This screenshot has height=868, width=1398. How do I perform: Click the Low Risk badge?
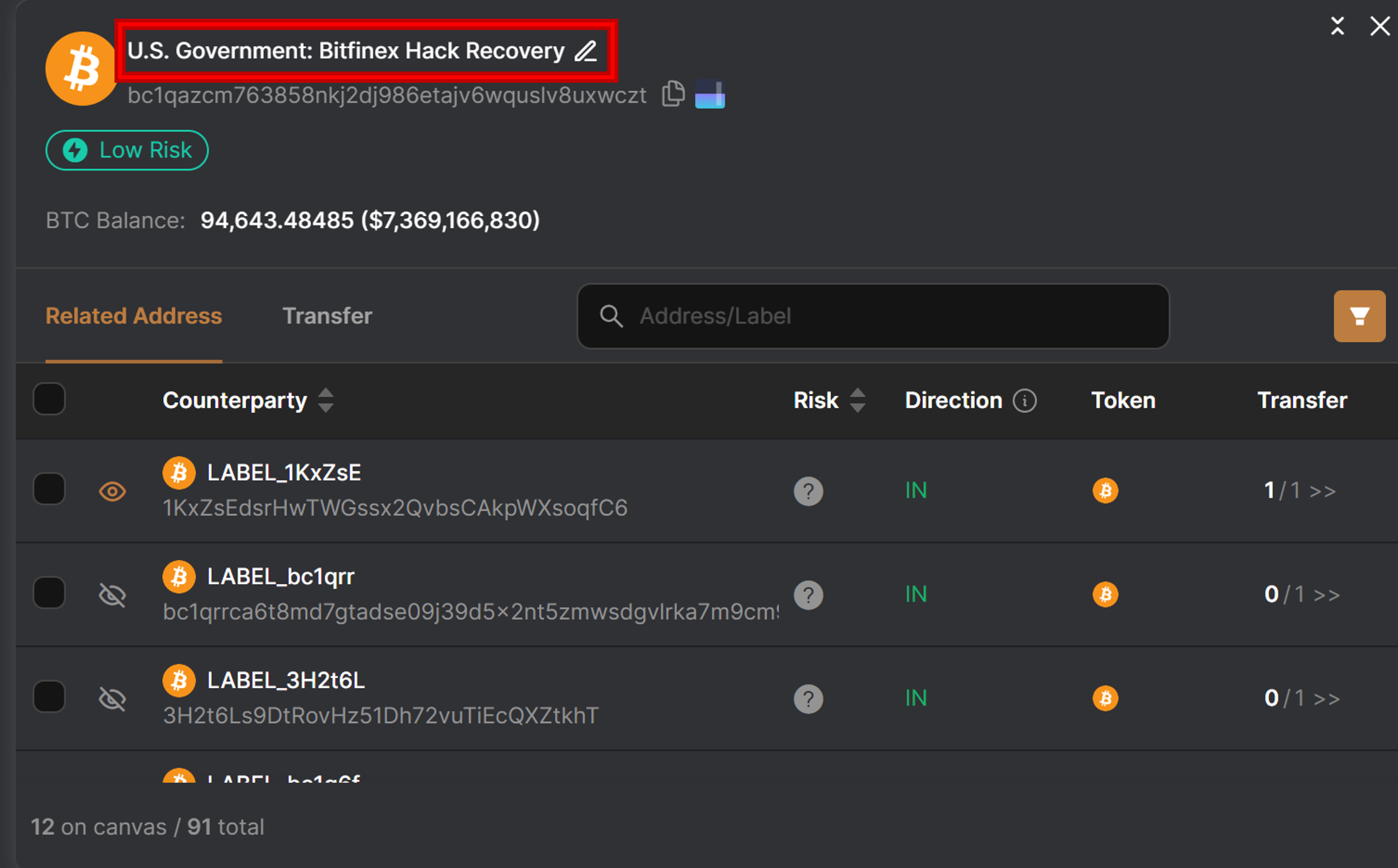point(127,150)
